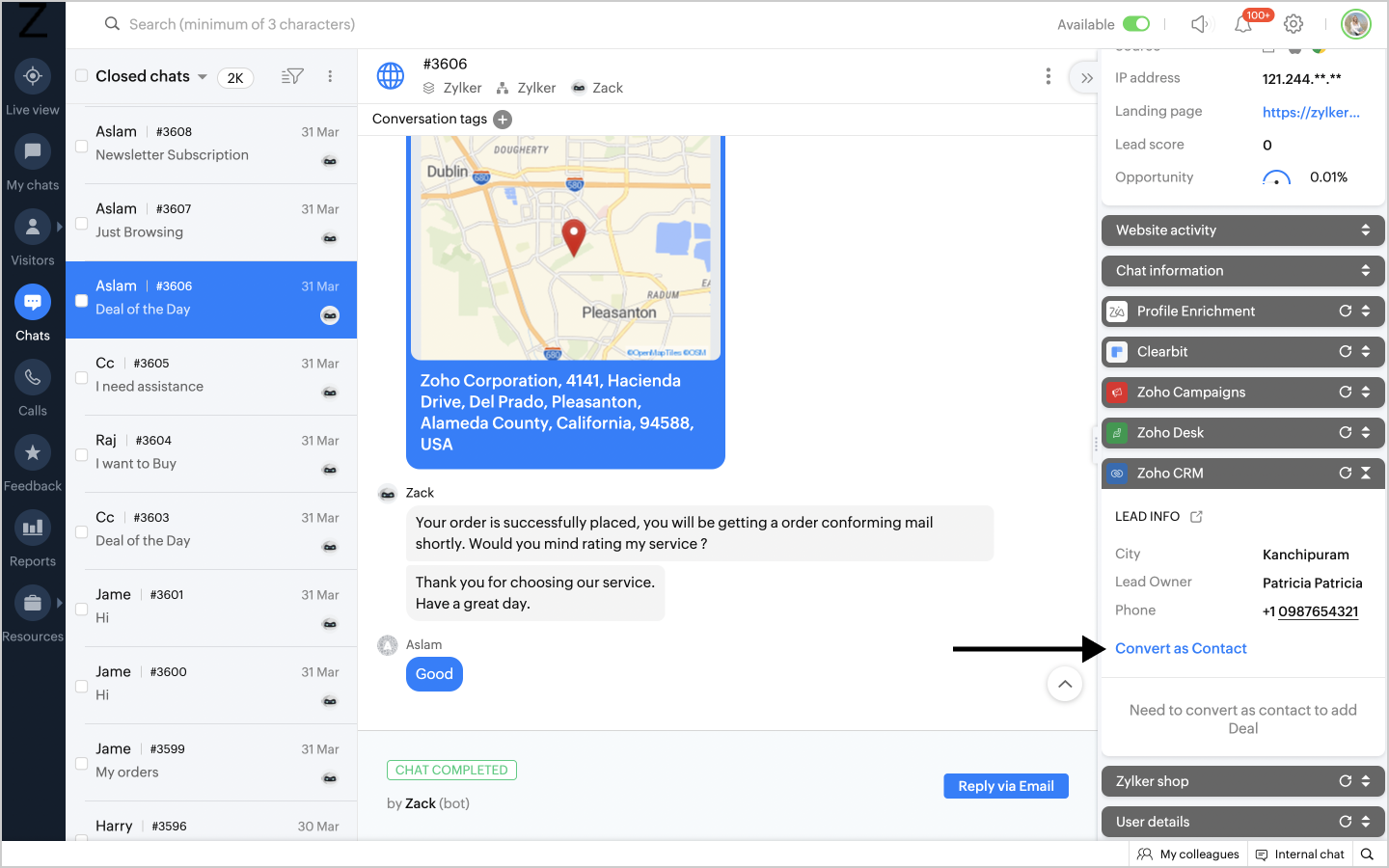Select the checkbox for chat #3603
Viewport: 1389px width, 868px height.
point(82,532)
